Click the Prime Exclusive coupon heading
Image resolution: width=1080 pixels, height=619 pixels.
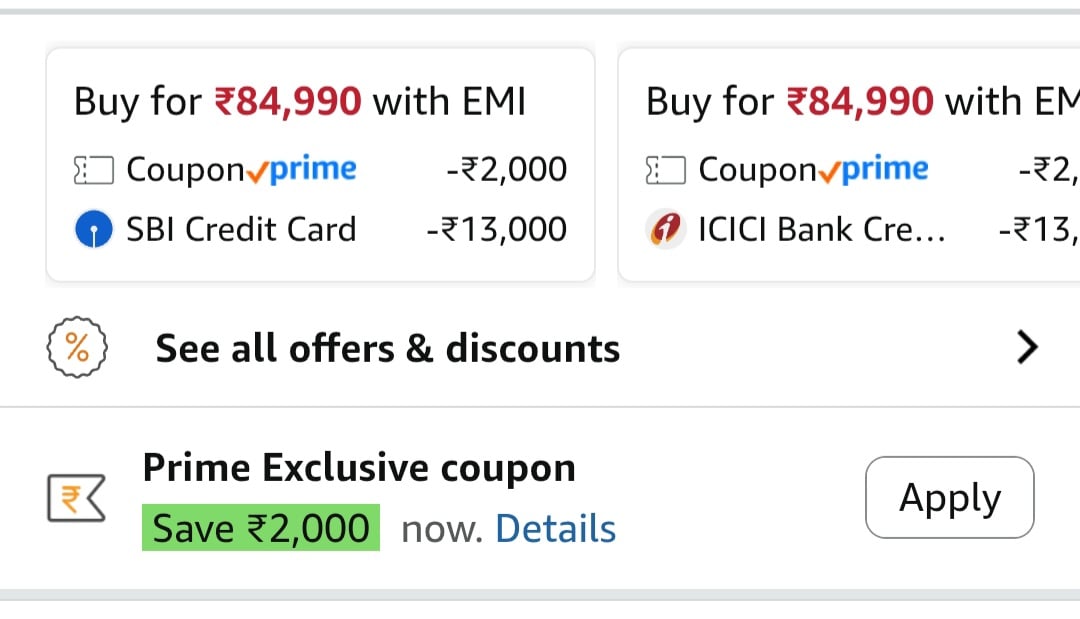pyautogui.click(x=359, y=468)
